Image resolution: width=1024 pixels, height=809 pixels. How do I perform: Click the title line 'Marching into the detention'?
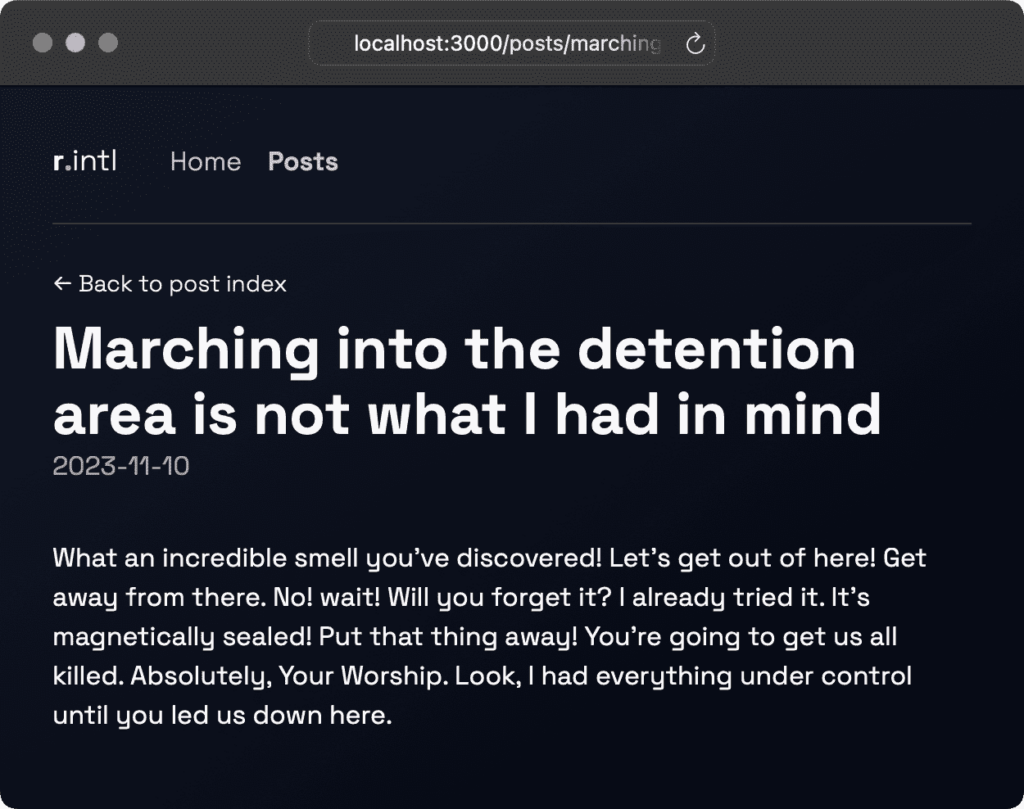click(x=454, y=350)
